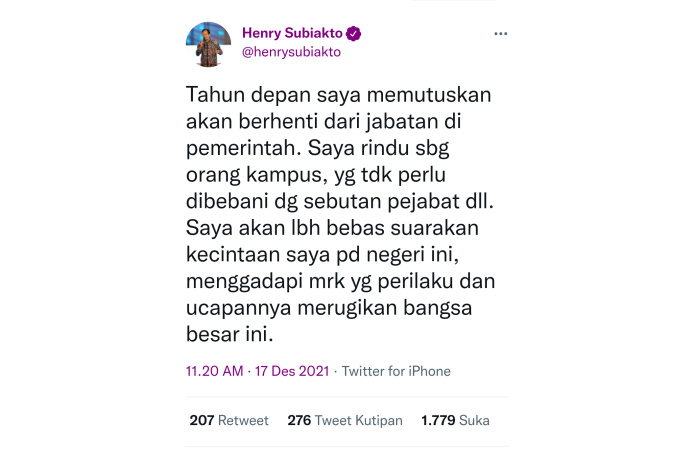Click the text 'ucapannya merugikan bangsa'
This screenshot has width=695, height=450.
[329, 308]
